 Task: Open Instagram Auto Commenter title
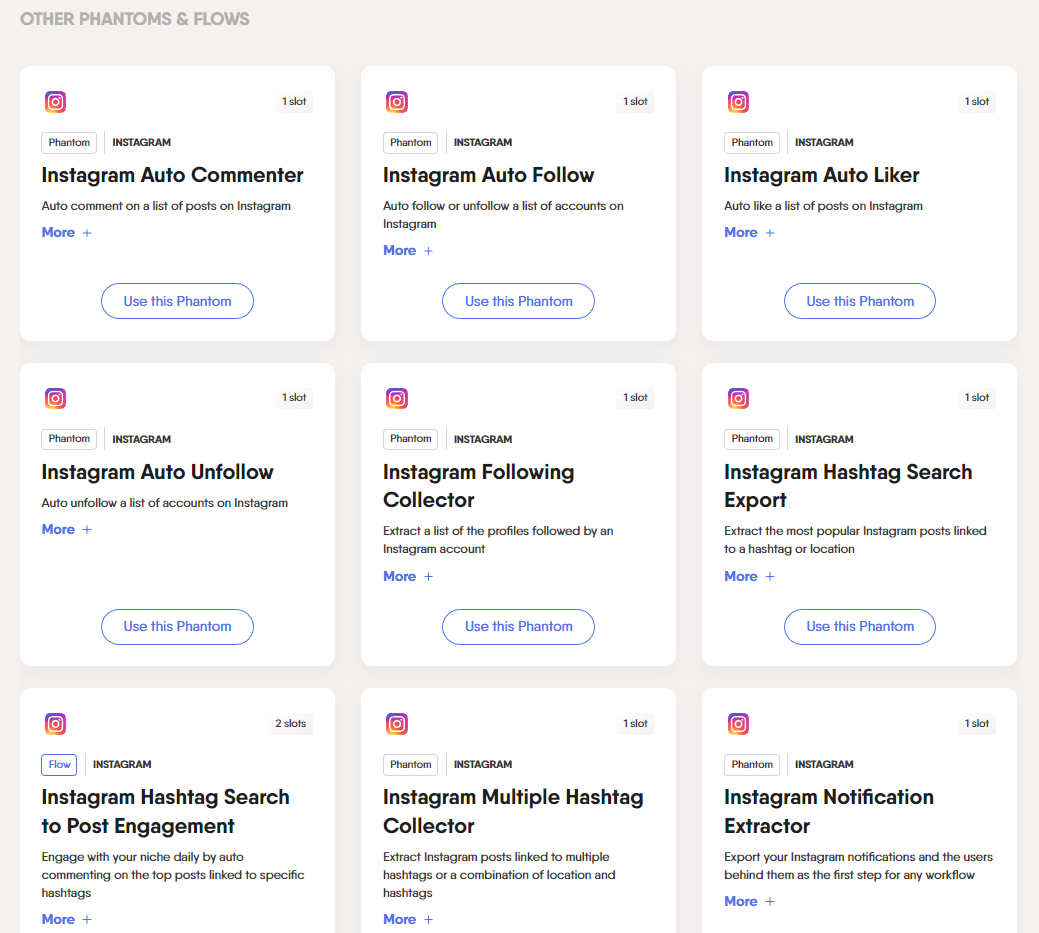click(x=172, y=175)
